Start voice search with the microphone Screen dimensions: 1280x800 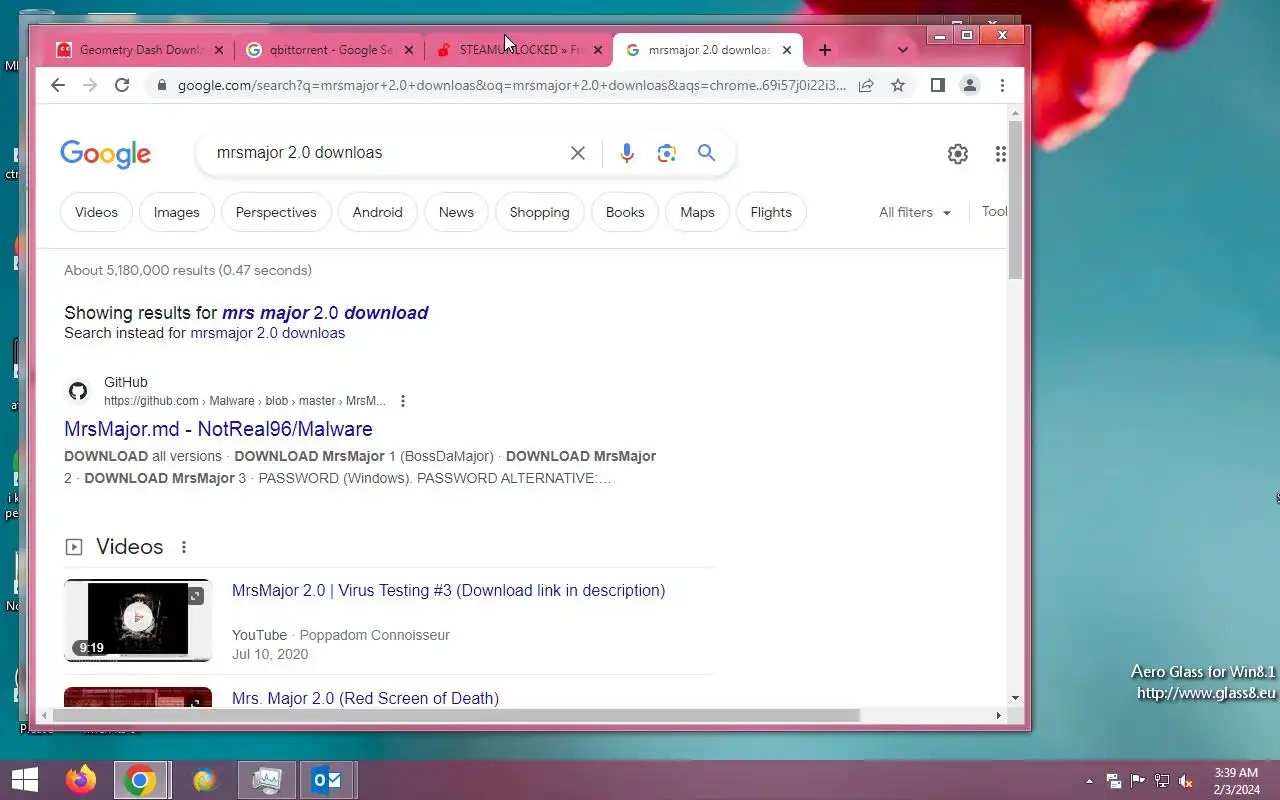(626, 153)
